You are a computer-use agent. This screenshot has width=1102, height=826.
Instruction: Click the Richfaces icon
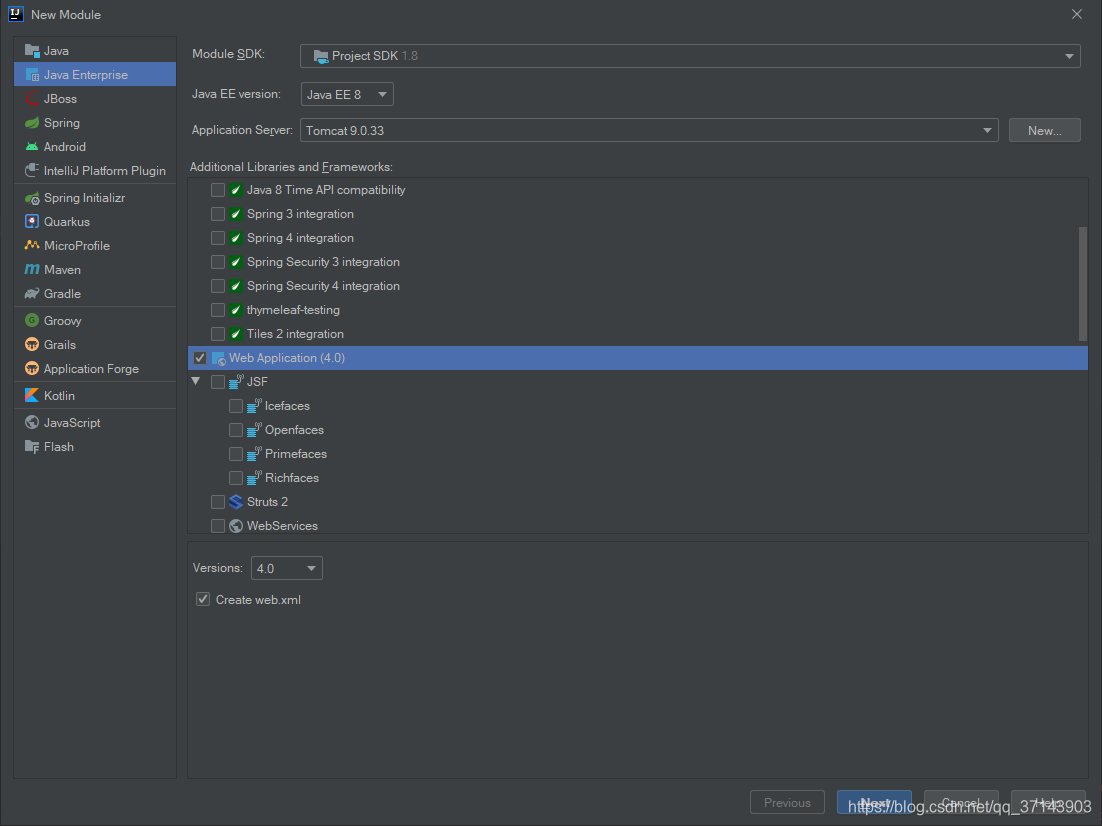pos(254,477)
